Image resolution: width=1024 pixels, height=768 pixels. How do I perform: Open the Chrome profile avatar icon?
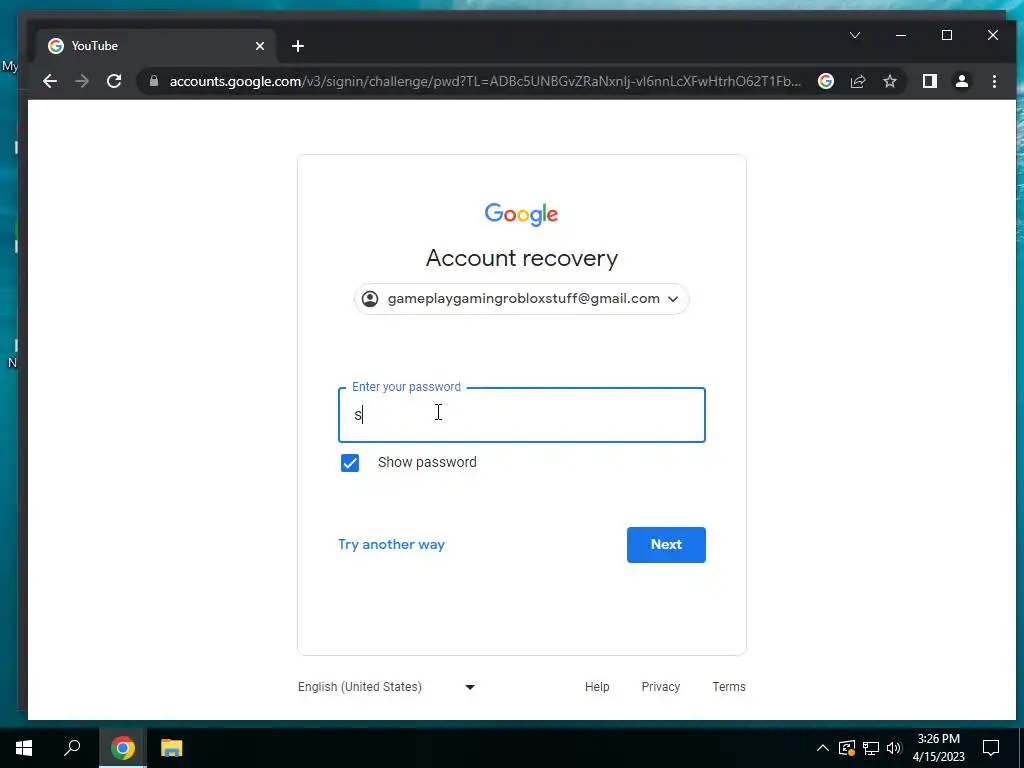[x=961, y=81]
